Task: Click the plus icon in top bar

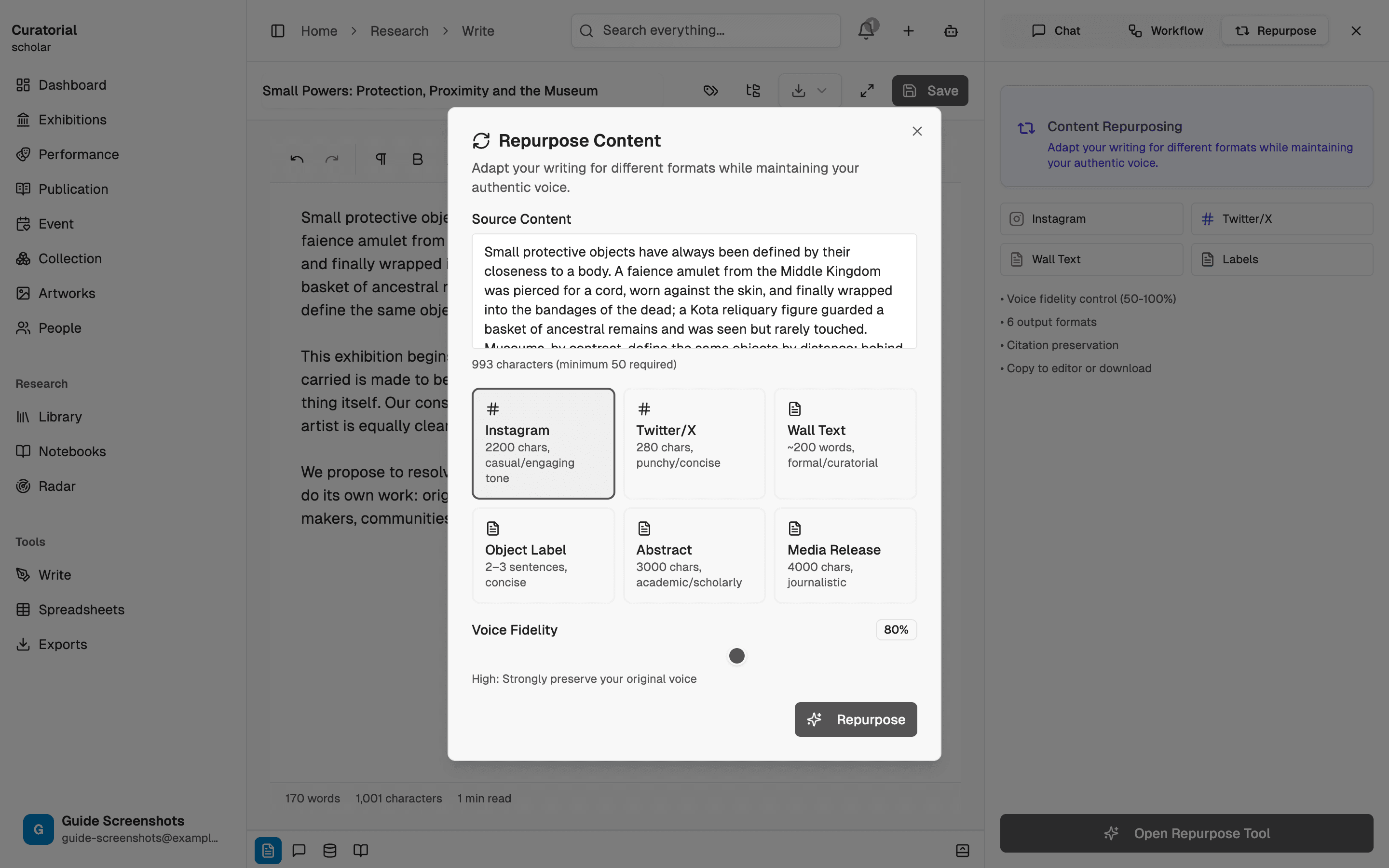Action: [x=909, y=31]
